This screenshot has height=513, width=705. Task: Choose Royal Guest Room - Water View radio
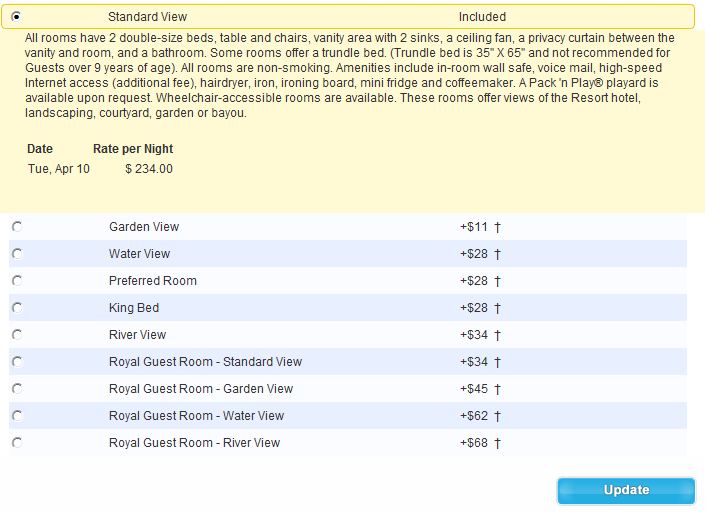click(17, 415)
